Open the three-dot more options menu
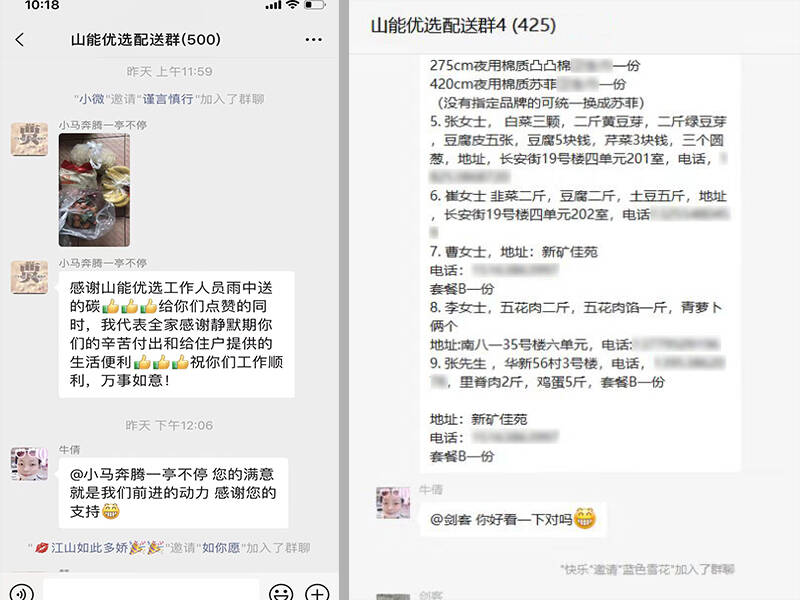This screenshot has height=600, width=800. pyautogui.click(x=313, y=39)
